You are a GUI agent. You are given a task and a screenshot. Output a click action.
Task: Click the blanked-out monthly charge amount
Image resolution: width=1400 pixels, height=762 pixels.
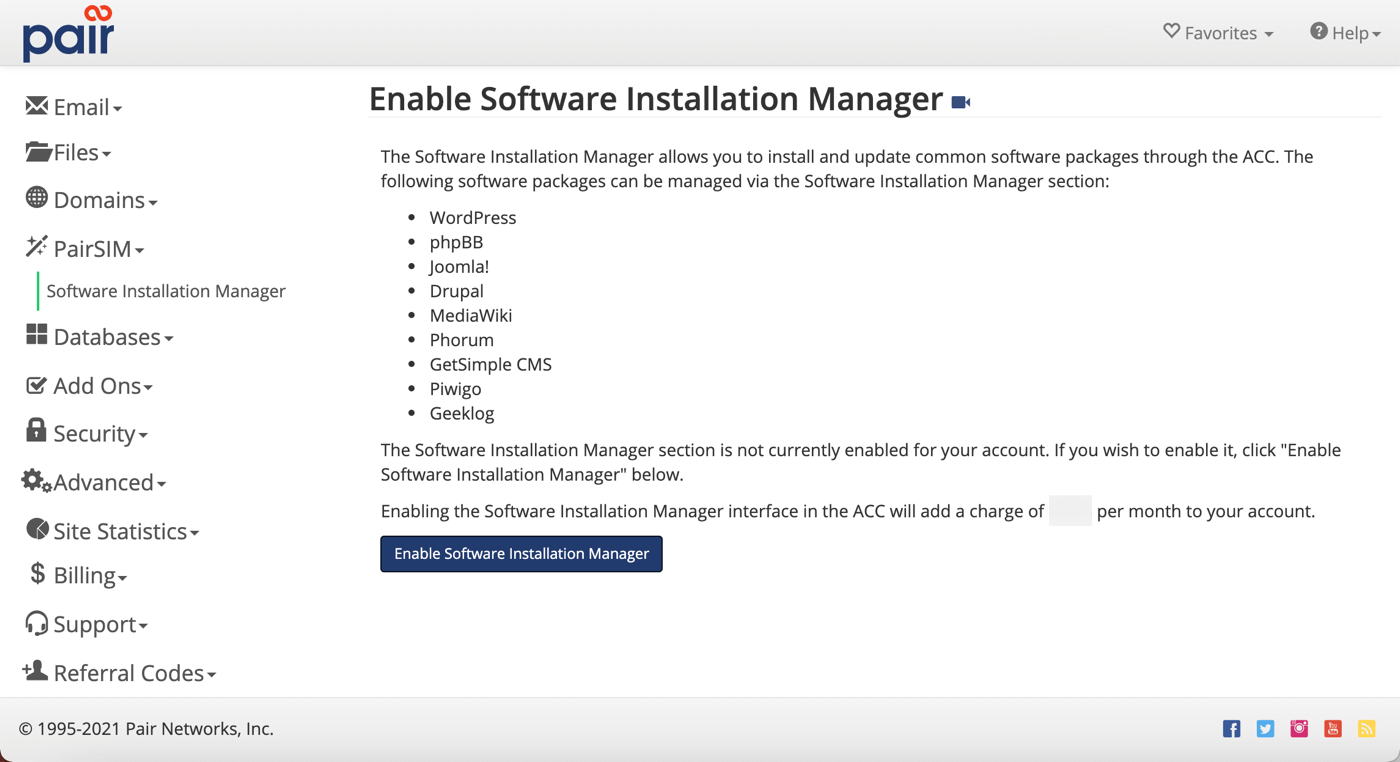(x=1070, y=511)
